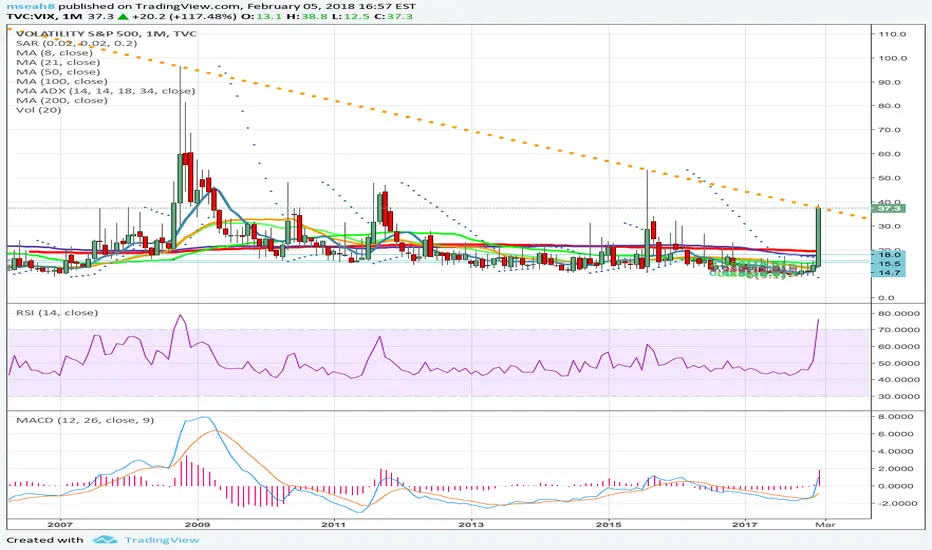
Task: Click the 2013 label on time axis
Action: (471, 524)
